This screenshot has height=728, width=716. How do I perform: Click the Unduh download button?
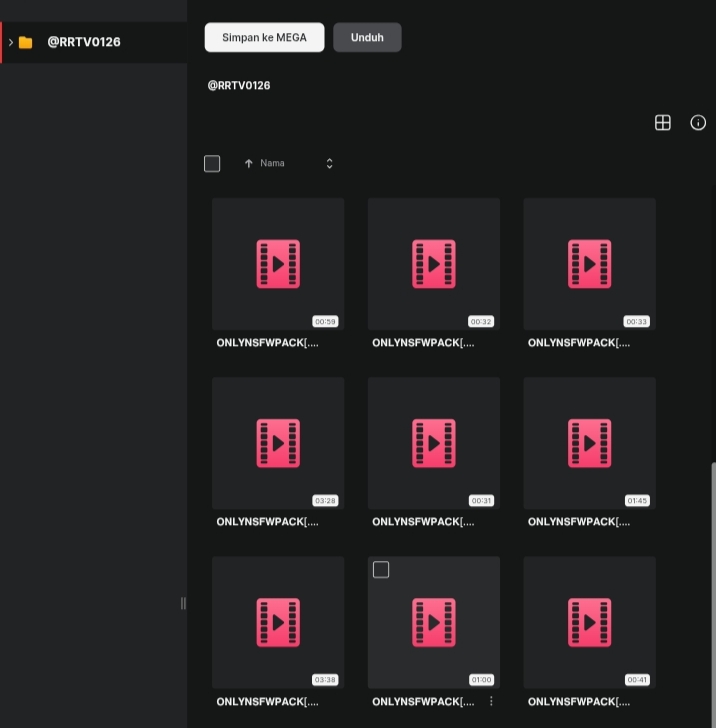(x=367, y=37)
